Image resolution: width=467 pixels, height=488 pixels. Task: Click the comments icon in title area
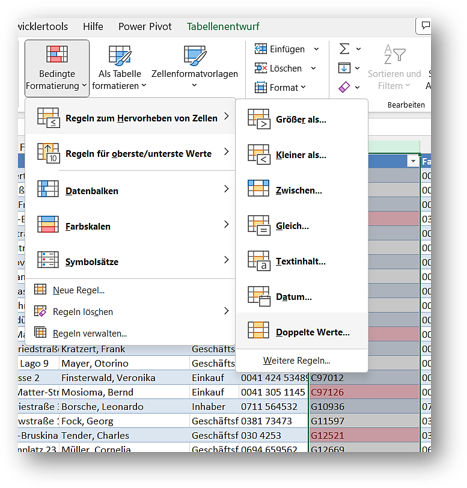pyautogui.click(x=425, y=25)
